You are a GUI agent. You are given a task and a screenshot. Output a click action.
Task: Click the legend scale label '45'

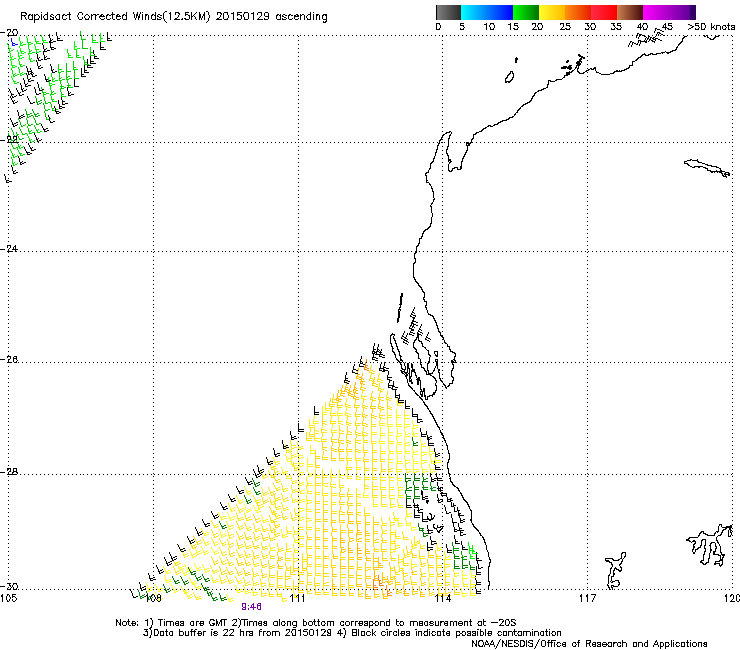click(x=667, y=27)
